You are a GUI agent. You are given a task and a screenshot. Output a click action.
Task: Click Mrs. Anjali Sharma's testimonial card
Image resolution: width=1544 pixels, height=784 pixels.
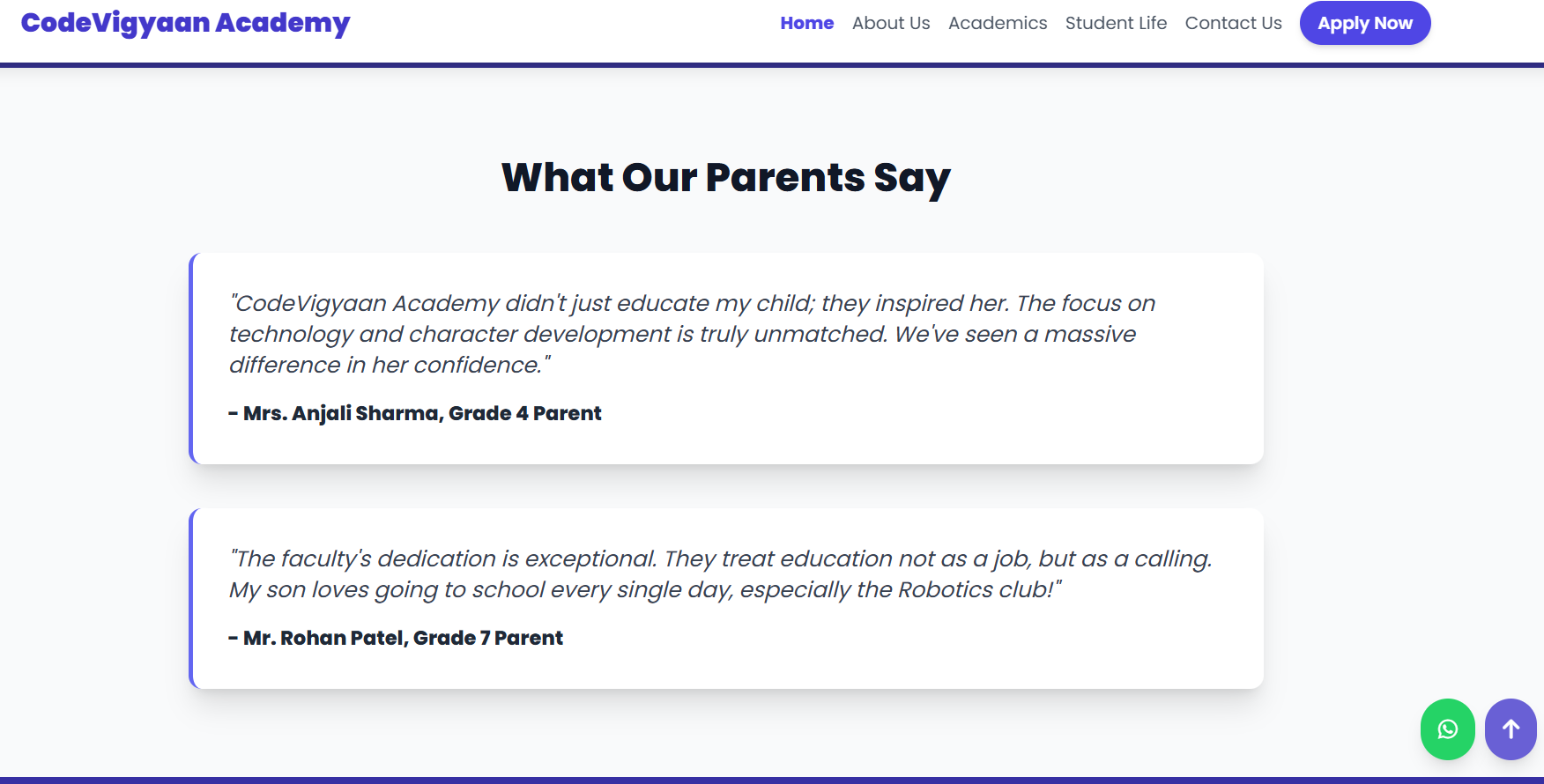click(724, 358)
